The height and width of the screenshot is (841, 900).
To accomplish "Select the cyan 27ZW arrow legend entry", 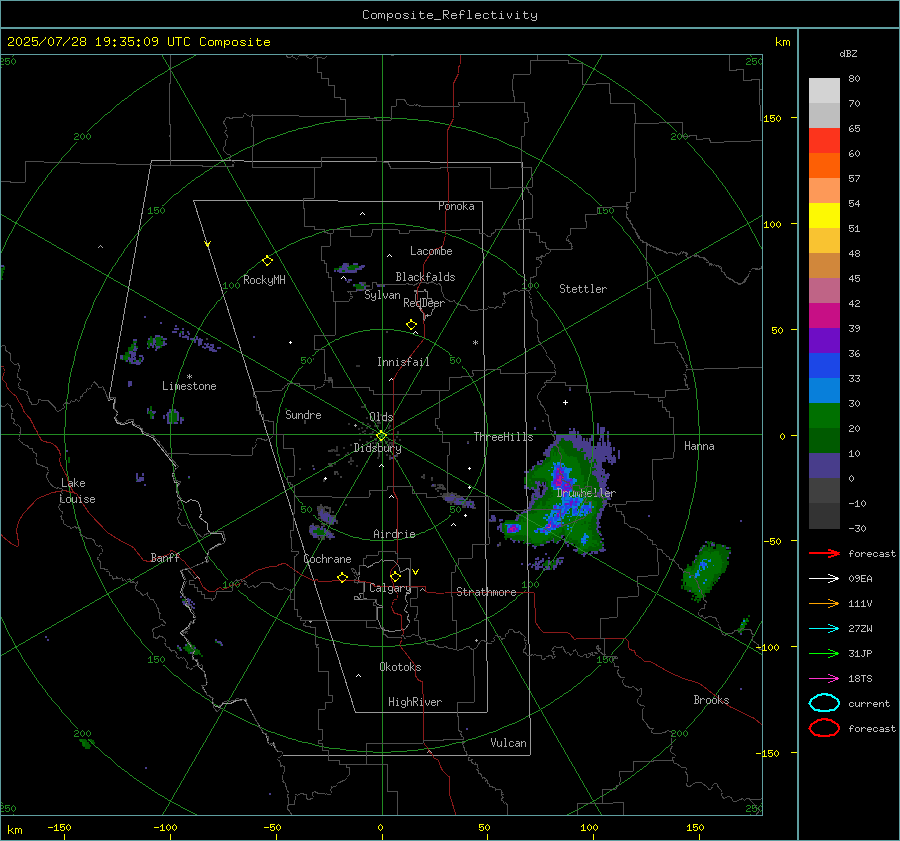I will pos(824,629).
